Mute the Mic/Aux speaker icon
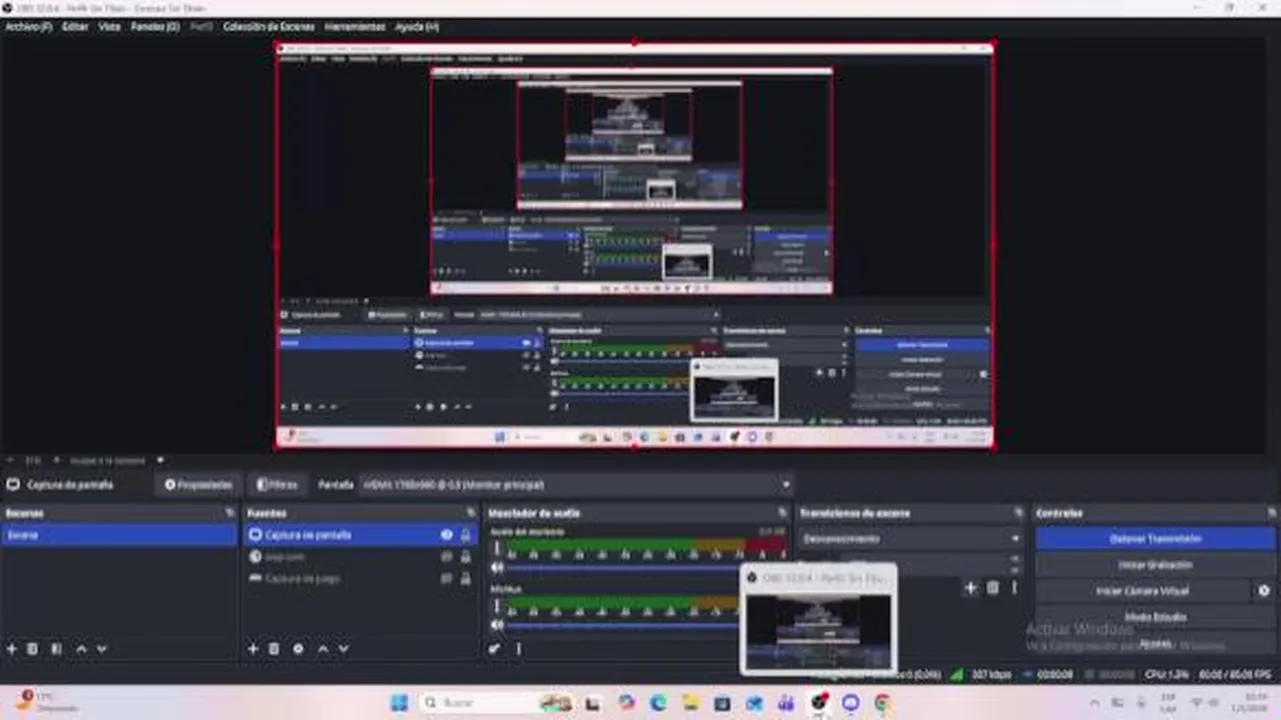 497,626
